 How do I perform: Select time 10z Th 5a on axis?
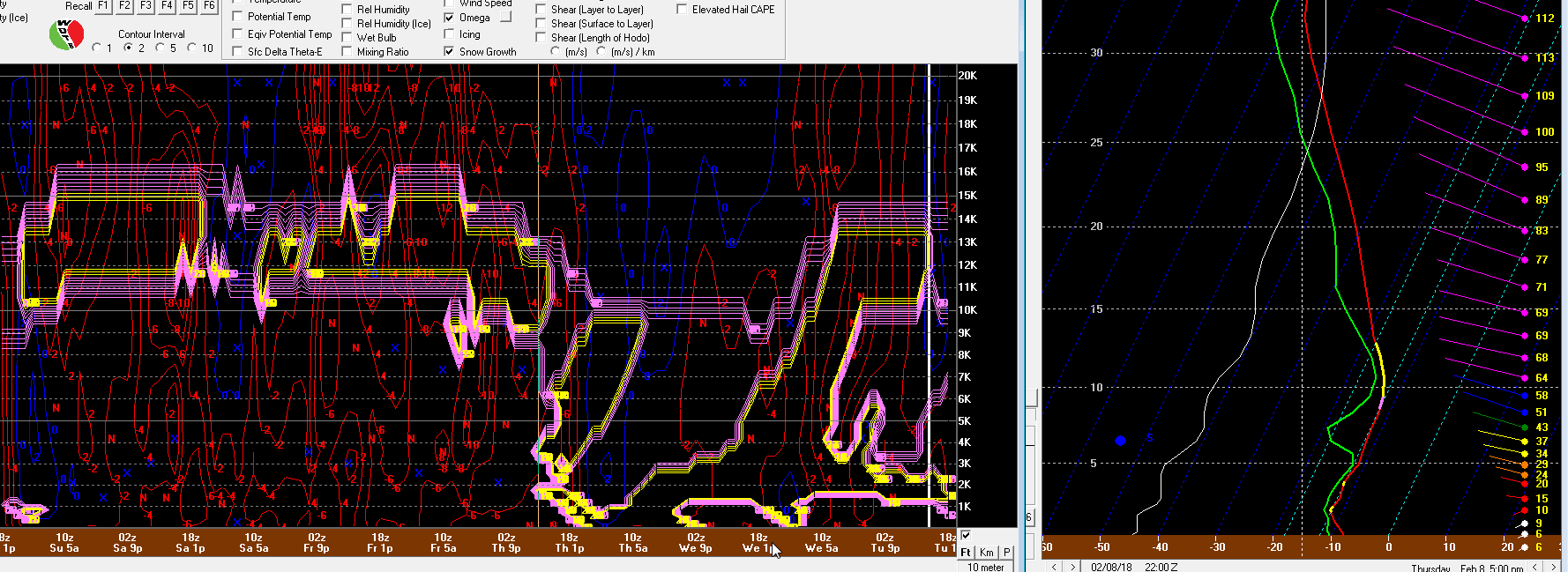click(x=633, y=542)
